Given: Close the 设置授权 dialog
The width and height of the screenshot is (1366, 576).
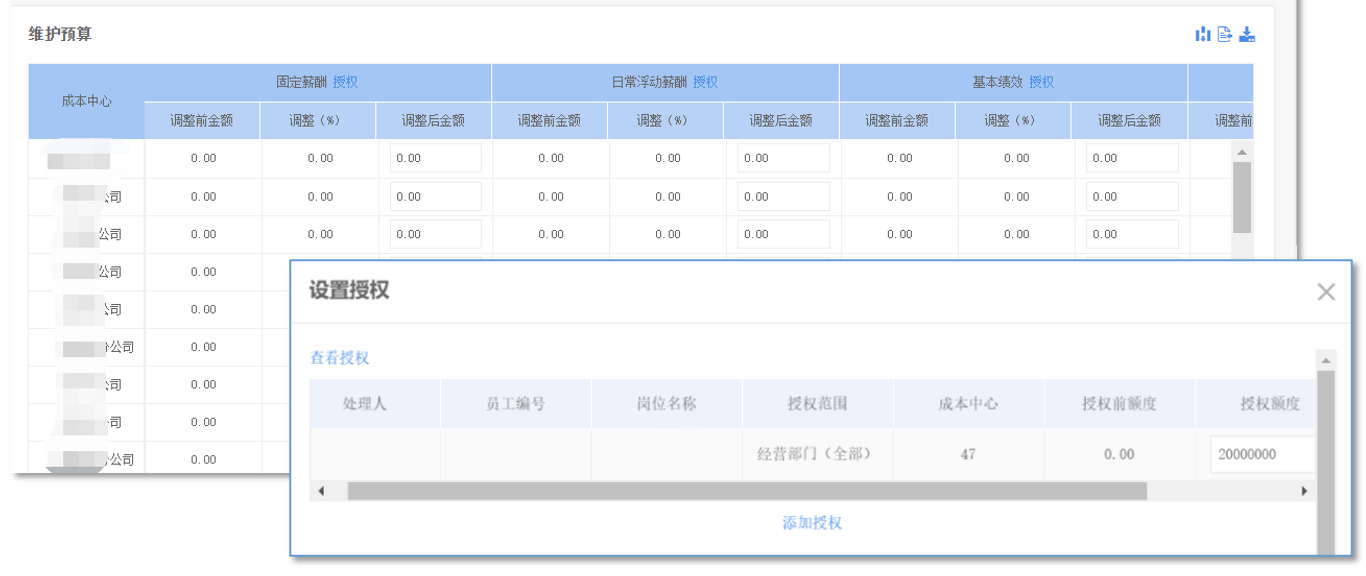Looking at the screenshot, I should coord(1326,292).
